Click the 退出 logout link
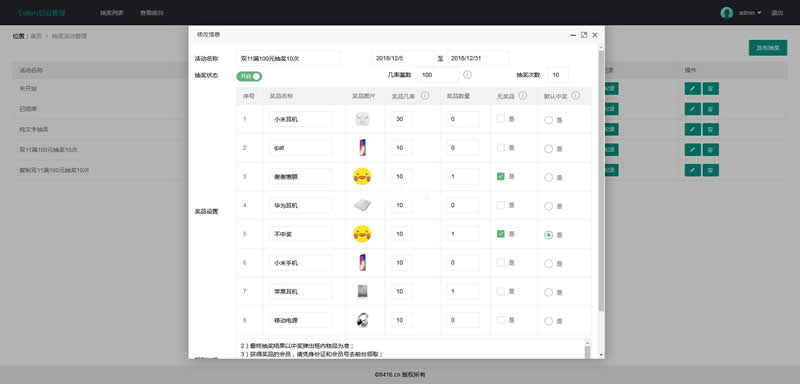 coord(777,13)
